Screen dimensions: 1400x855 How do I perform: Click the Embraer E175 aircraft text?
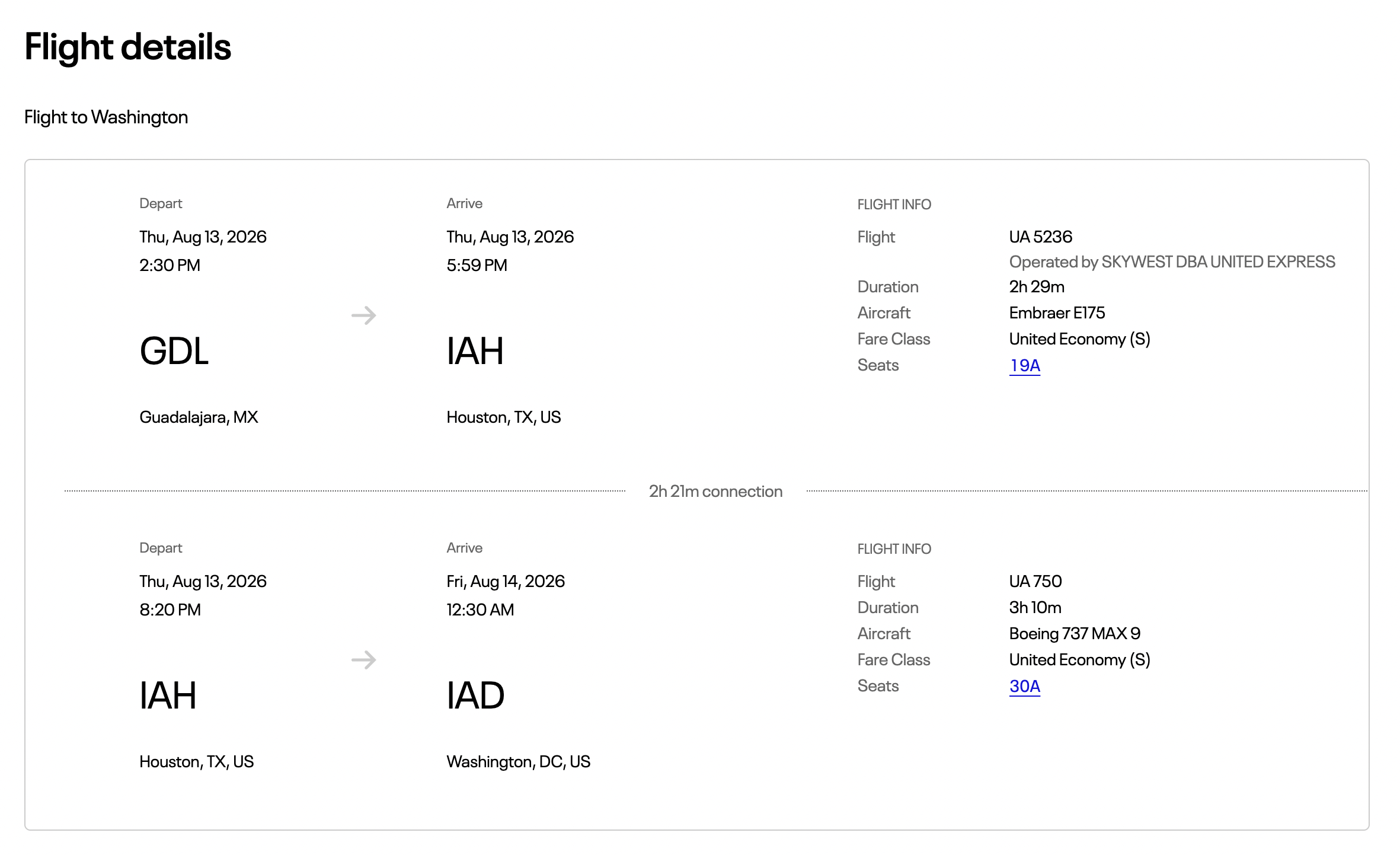click(1057, 313)
